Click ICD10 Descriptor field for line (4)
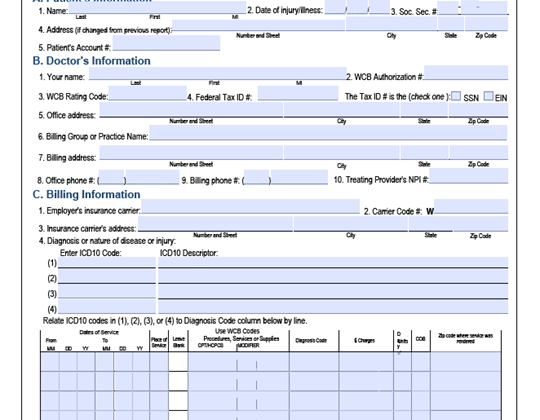 point(333,307)
